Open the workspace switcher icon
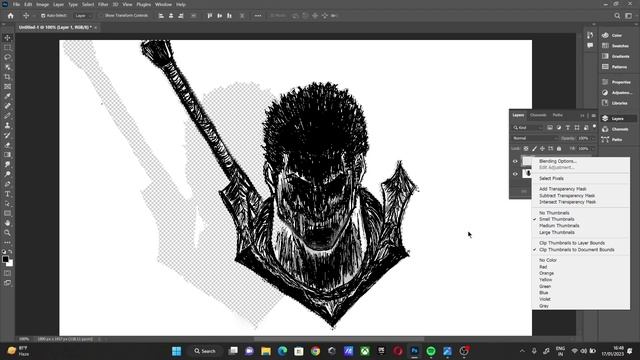Image resolution: width=640 pixels, height=360 pixels. pyautogui.click(x=629, y=16)
